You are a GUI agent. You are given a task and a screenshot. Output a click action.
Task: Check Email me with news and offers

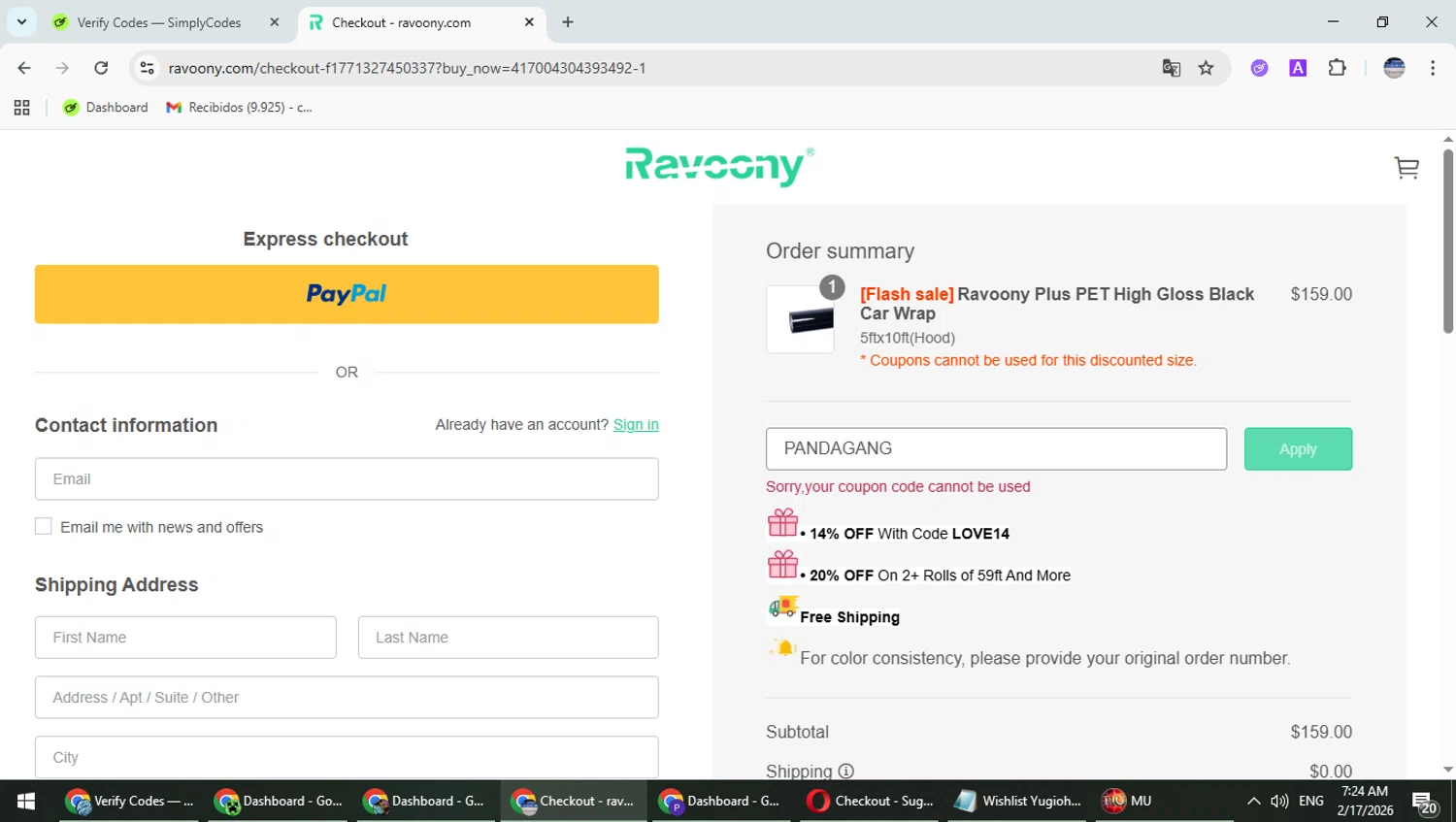44,526
